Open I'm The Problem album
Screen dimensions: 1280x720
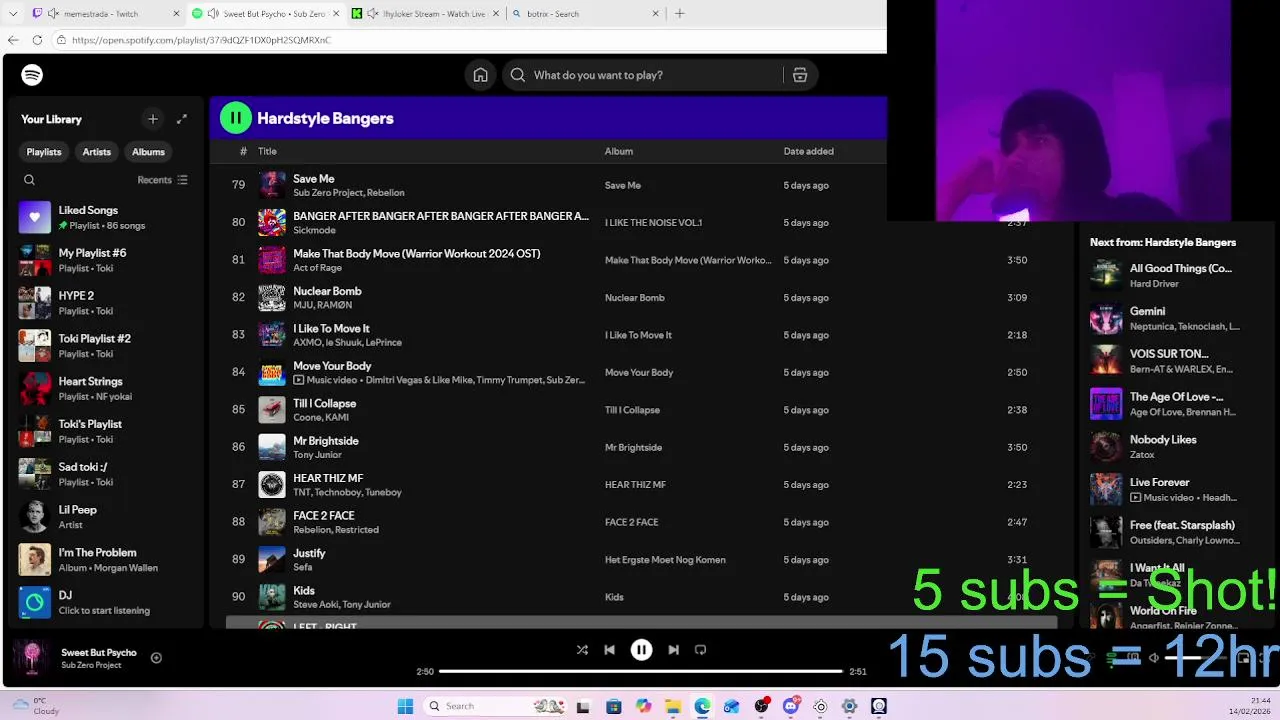pyautogui.click(x=105, y=560)
